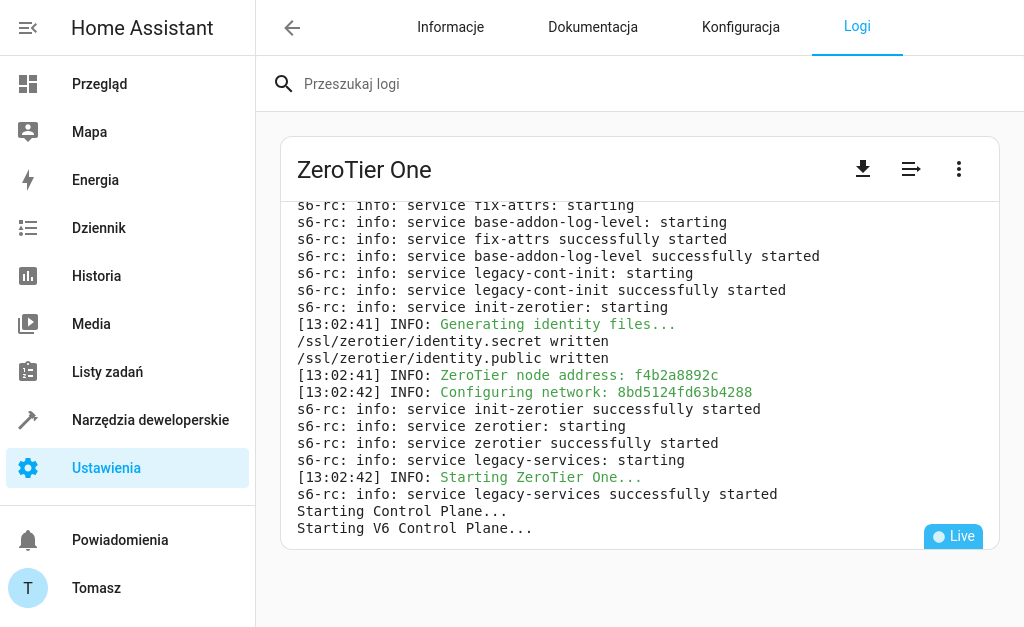Screen dimensions: 1024x627
Task: Switch to the Konfiguracja tab
Action: 741,28
